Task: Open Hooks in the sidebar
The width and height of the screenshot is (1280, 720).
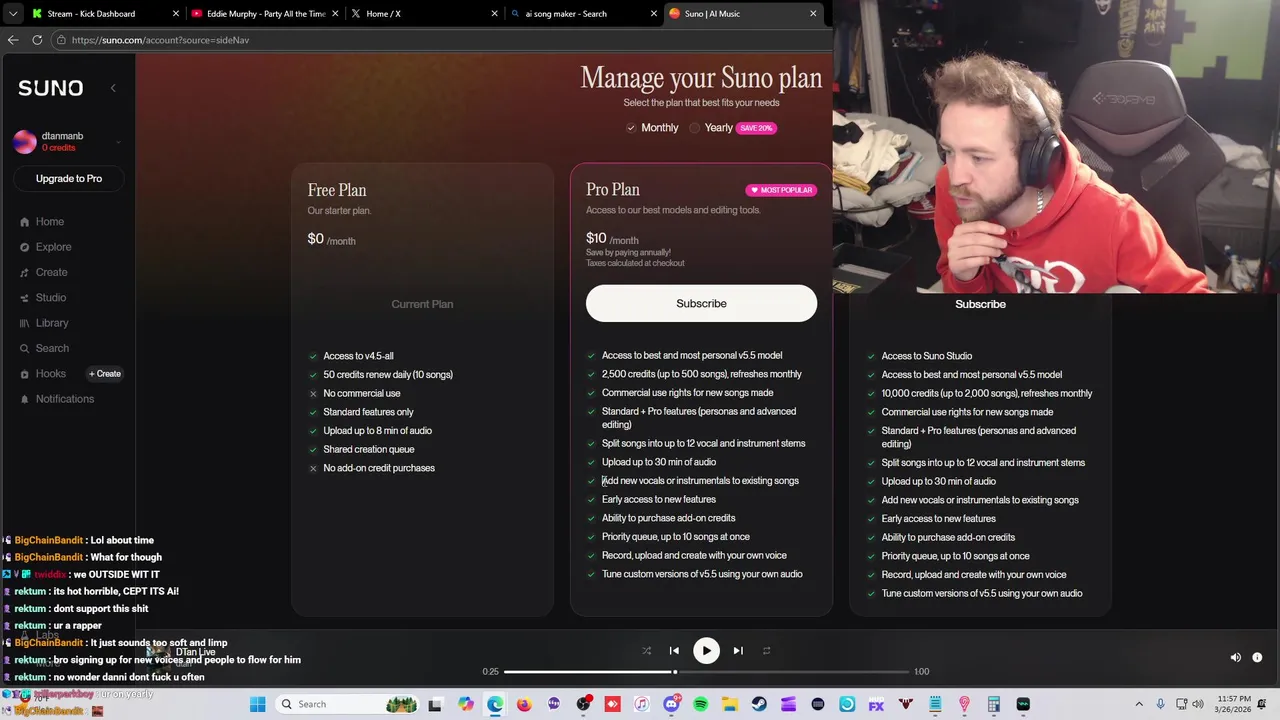Action: (x=43, y=374)
